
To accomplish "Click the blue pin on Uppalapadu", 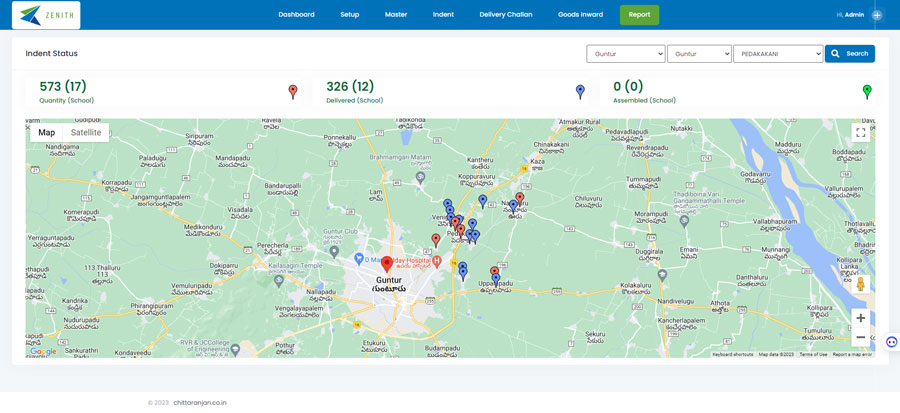I will pyautogui.click(x=496, y=280).
